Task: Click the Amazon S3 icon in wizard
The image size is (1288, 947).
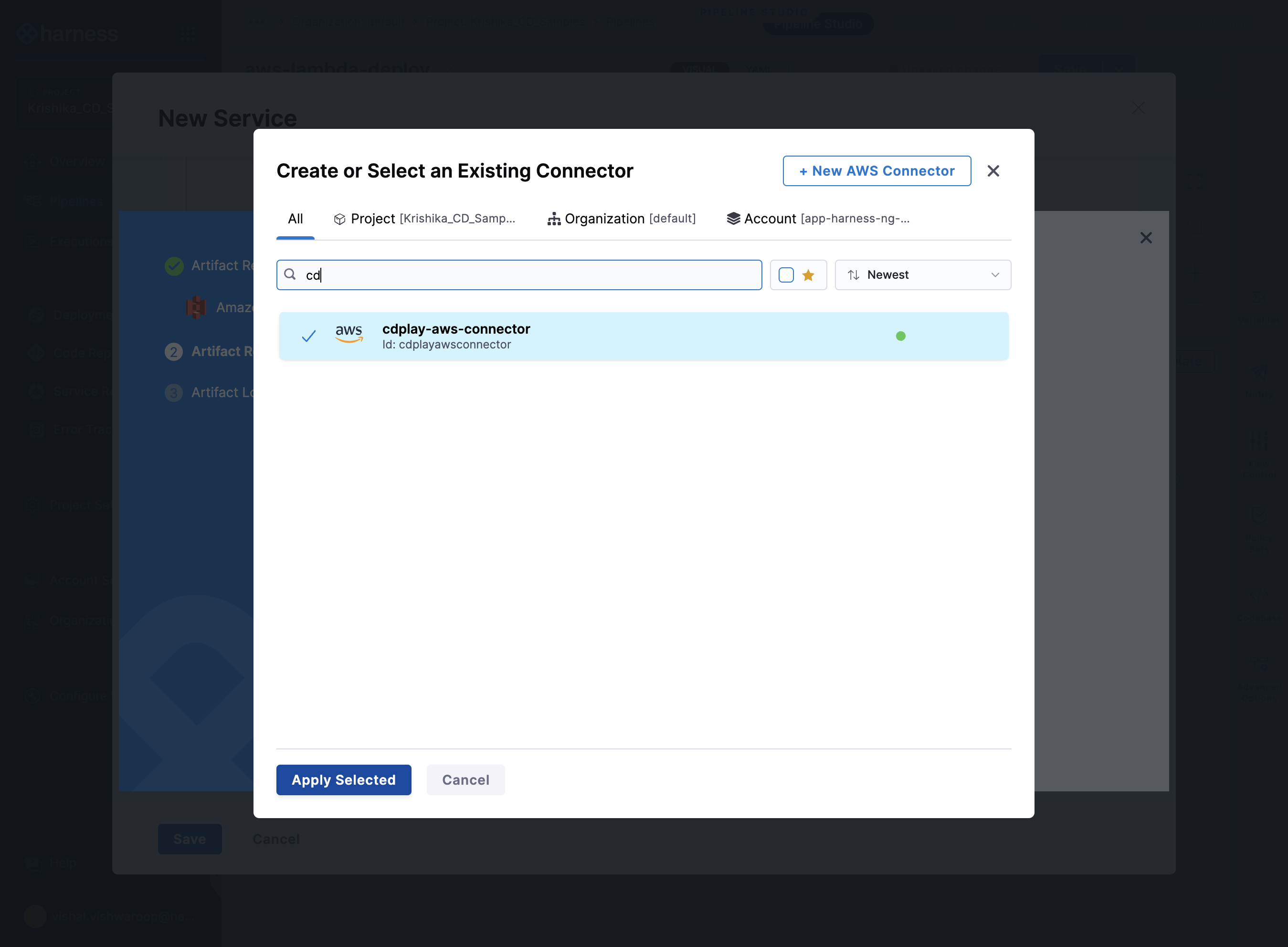Action: (x=196, y=307)
